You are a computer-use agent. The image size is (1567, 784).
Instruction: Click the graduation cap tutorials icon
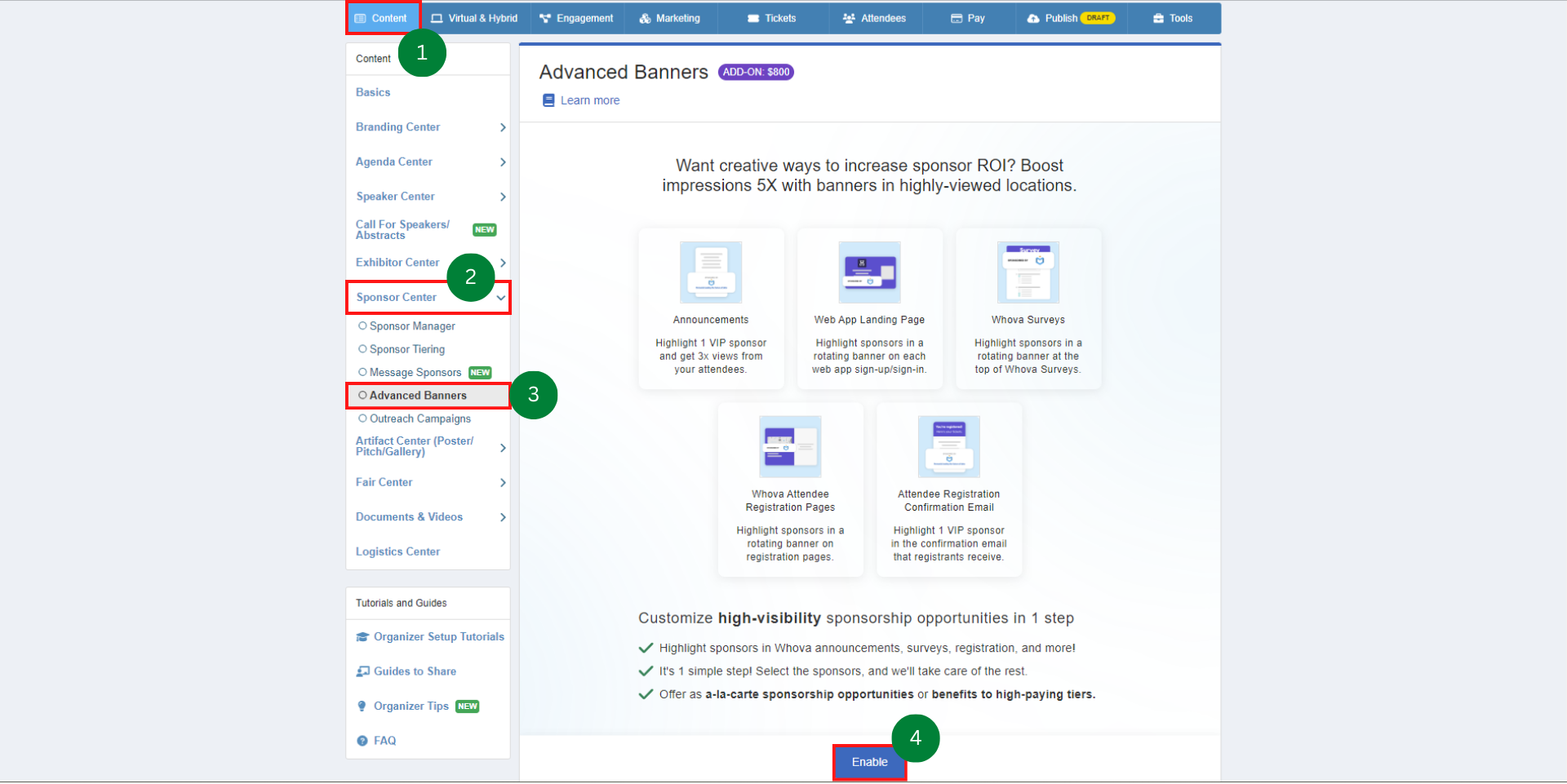click(x=362, y=637)
